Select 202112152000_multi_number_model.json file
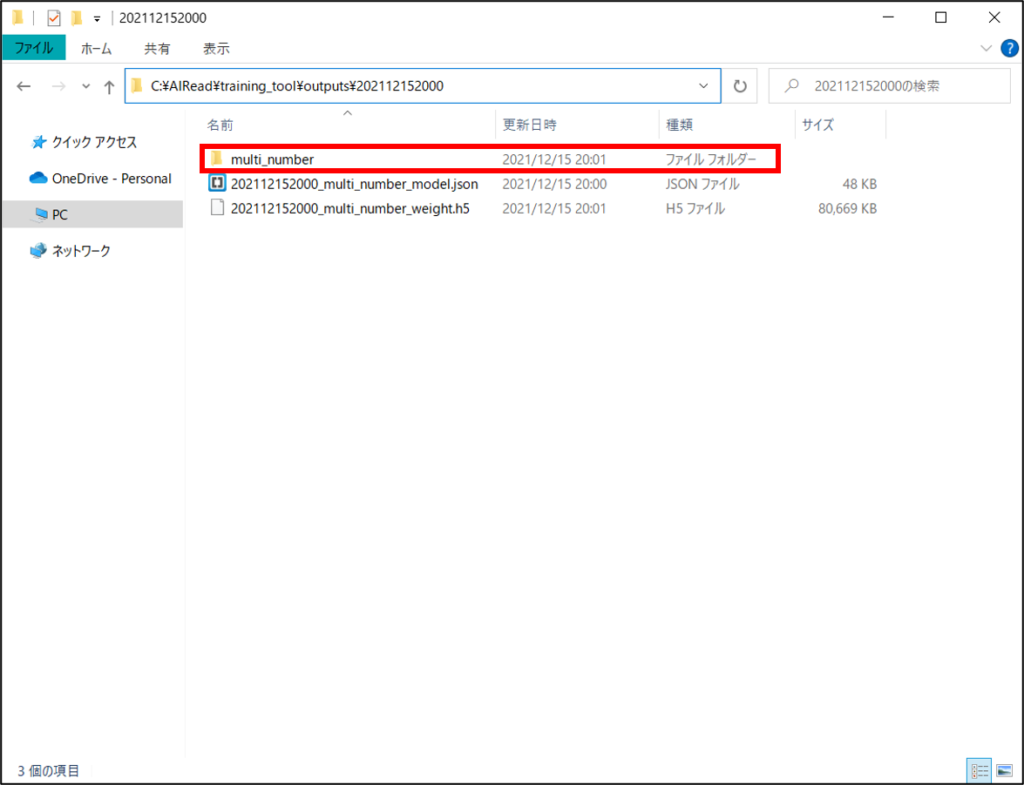Image resolution: width=1024 pixels, height=785 pixels. point(354,184)
